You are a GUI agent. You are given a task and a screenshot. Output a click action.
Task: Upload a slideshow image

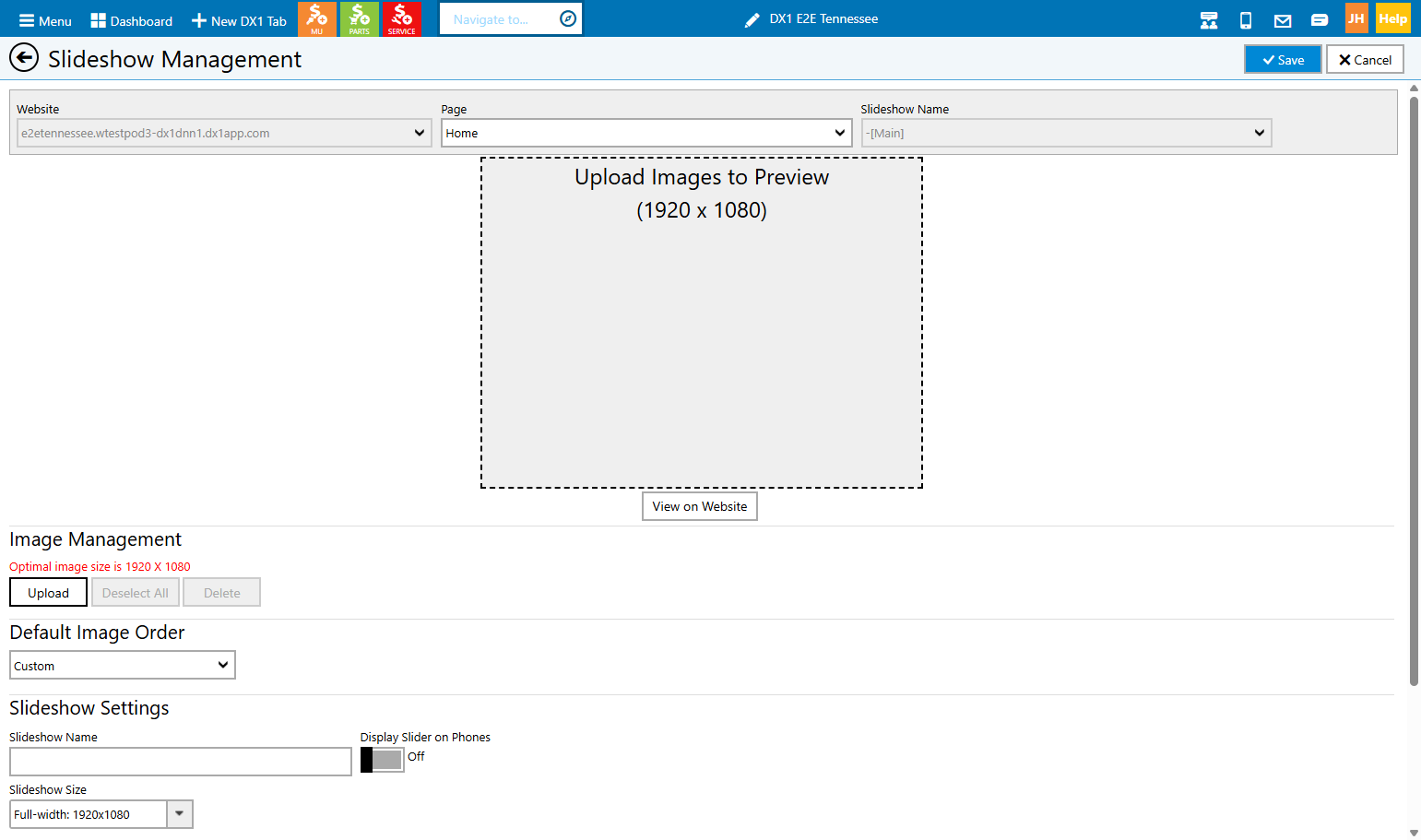click(x=48, y=592)
